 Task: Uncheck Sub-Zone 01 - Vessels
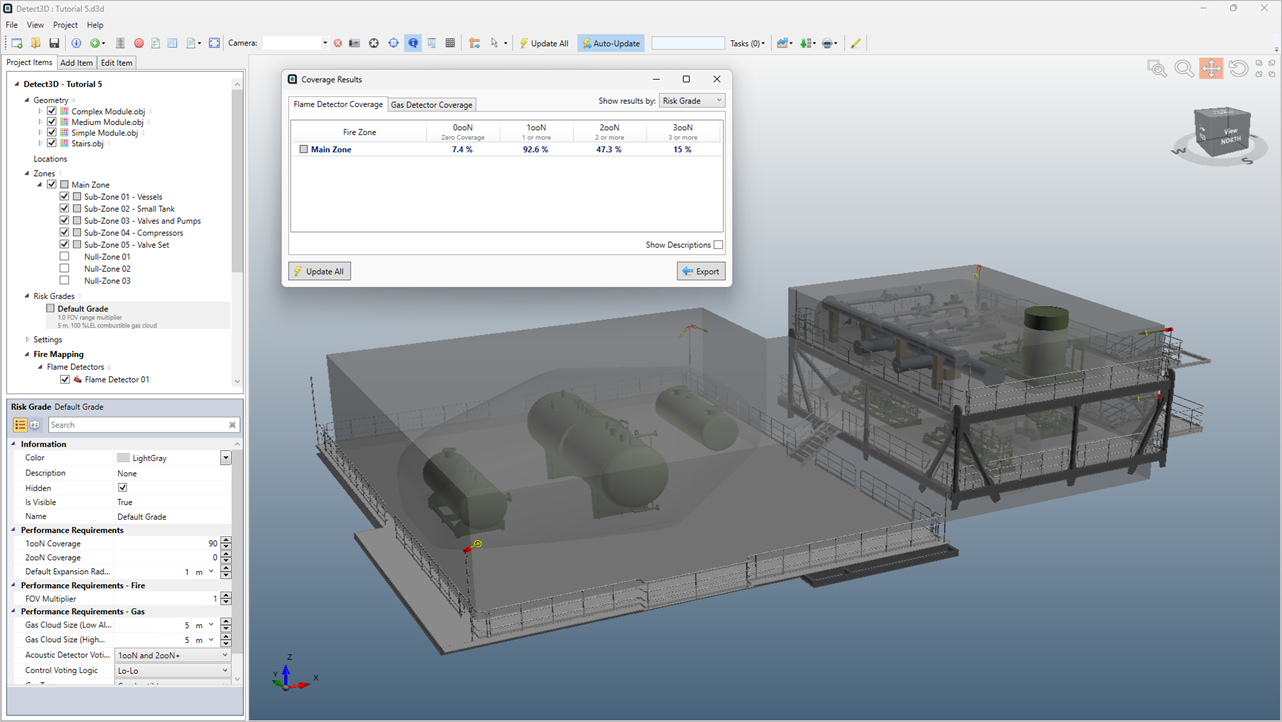65,196
